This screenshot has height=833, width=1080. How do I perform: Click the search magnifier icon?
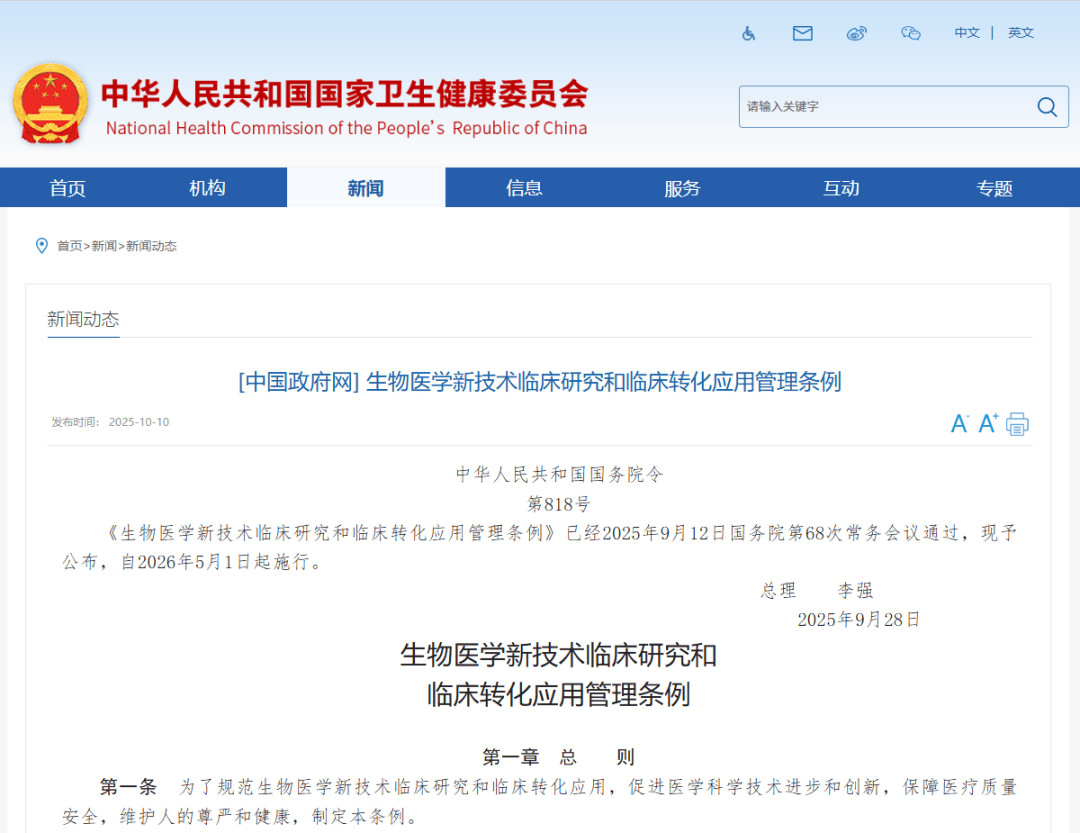pos(1046,107)
